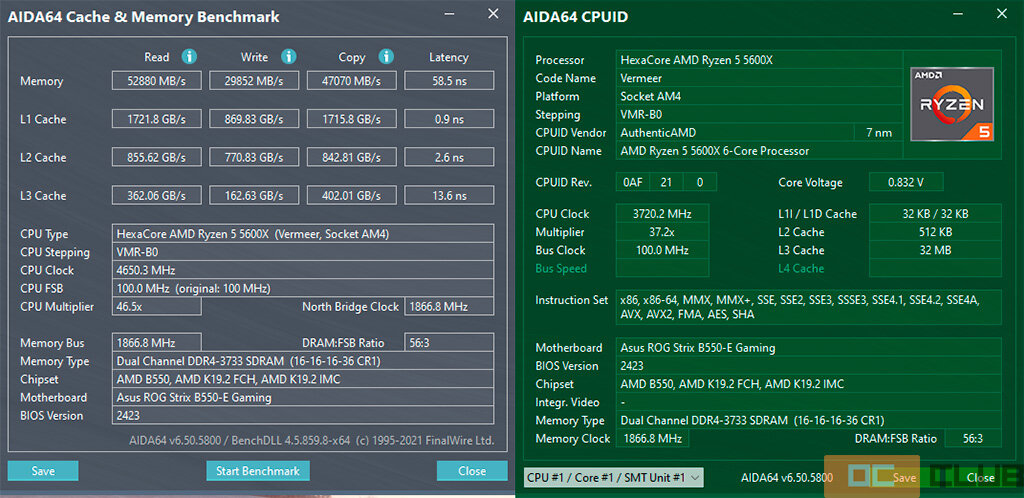
Task: Click the CPUID Rev. value 0AF
Action: point(632,182)
